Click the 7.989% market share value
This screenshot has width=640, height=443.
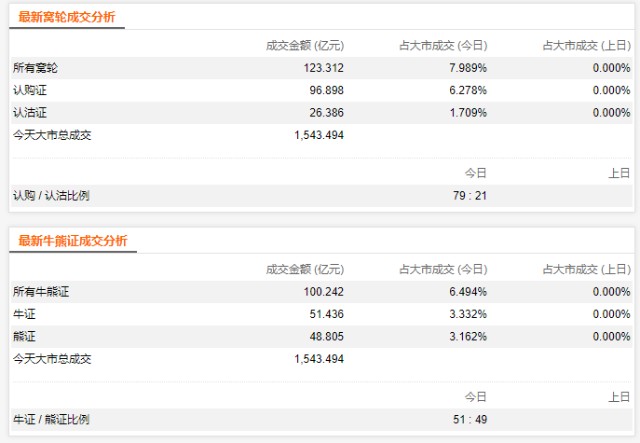tap(466, 68)
